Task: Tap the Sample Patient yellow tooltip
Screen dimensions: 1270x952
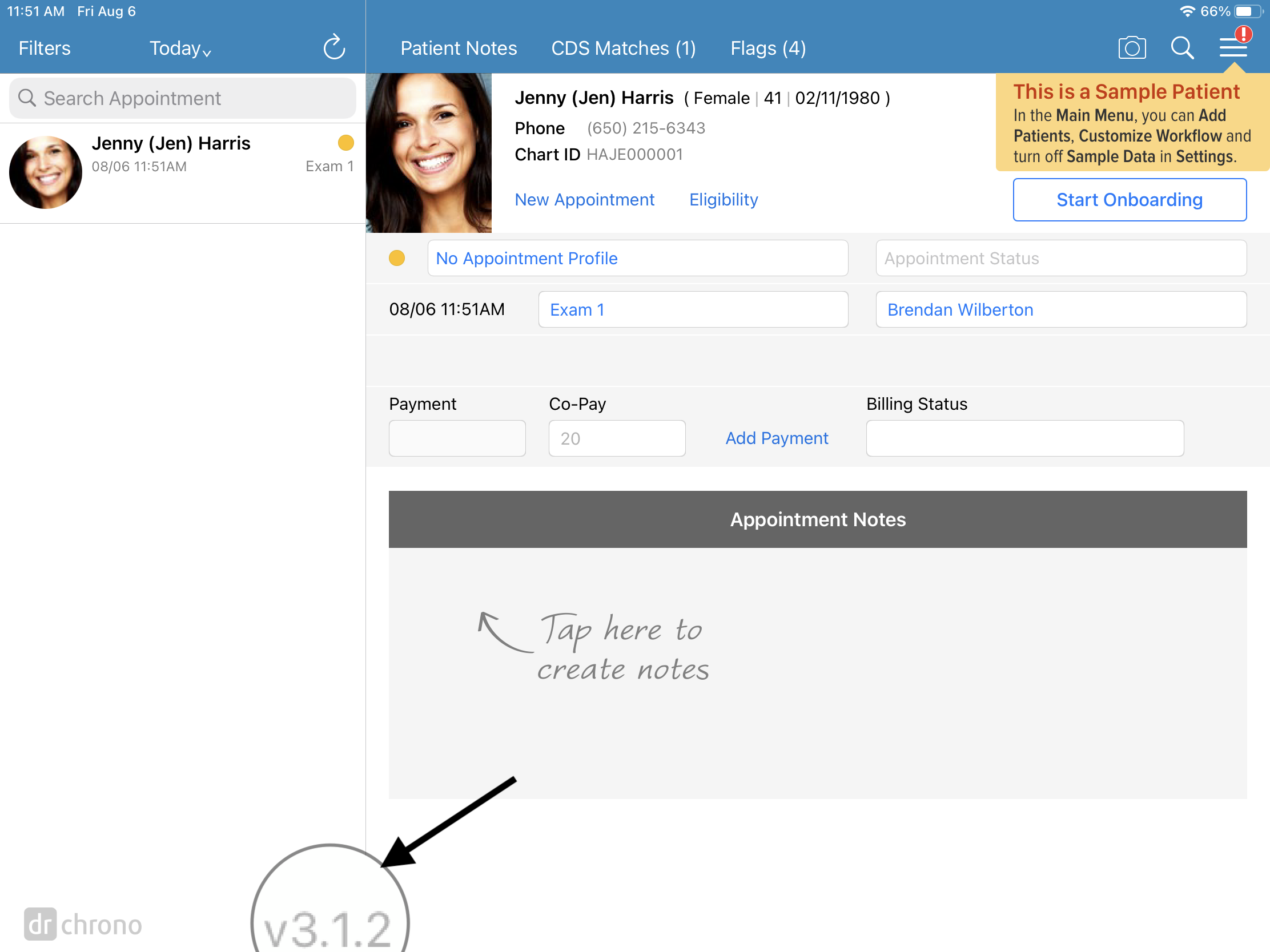Action: [1132, 123]
